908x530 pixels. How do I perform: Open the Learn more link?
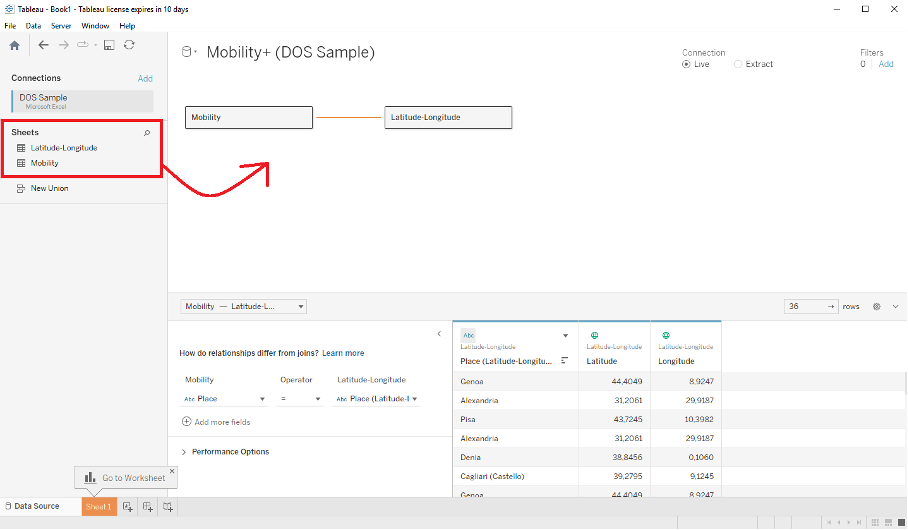click(343, 353)
